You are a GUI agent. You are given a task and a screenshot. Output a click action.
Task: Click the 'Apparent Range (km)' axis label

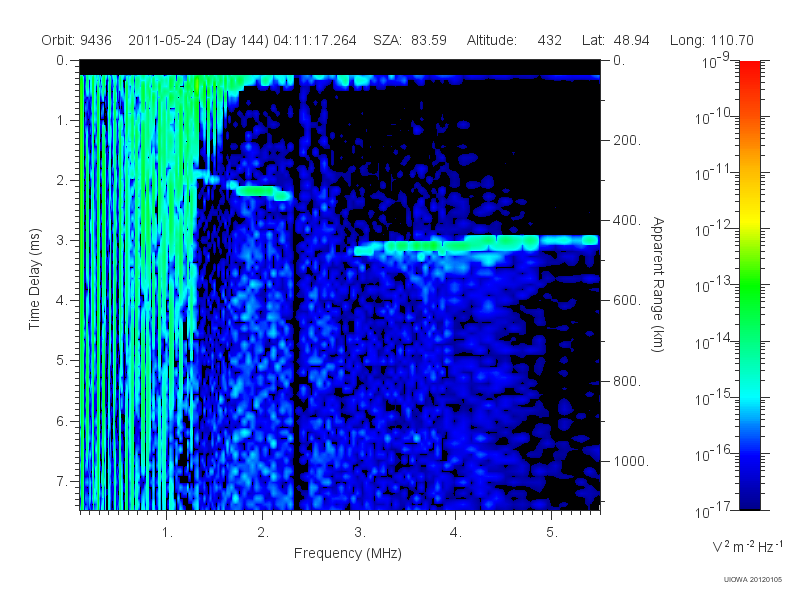[x=658, y=284]
